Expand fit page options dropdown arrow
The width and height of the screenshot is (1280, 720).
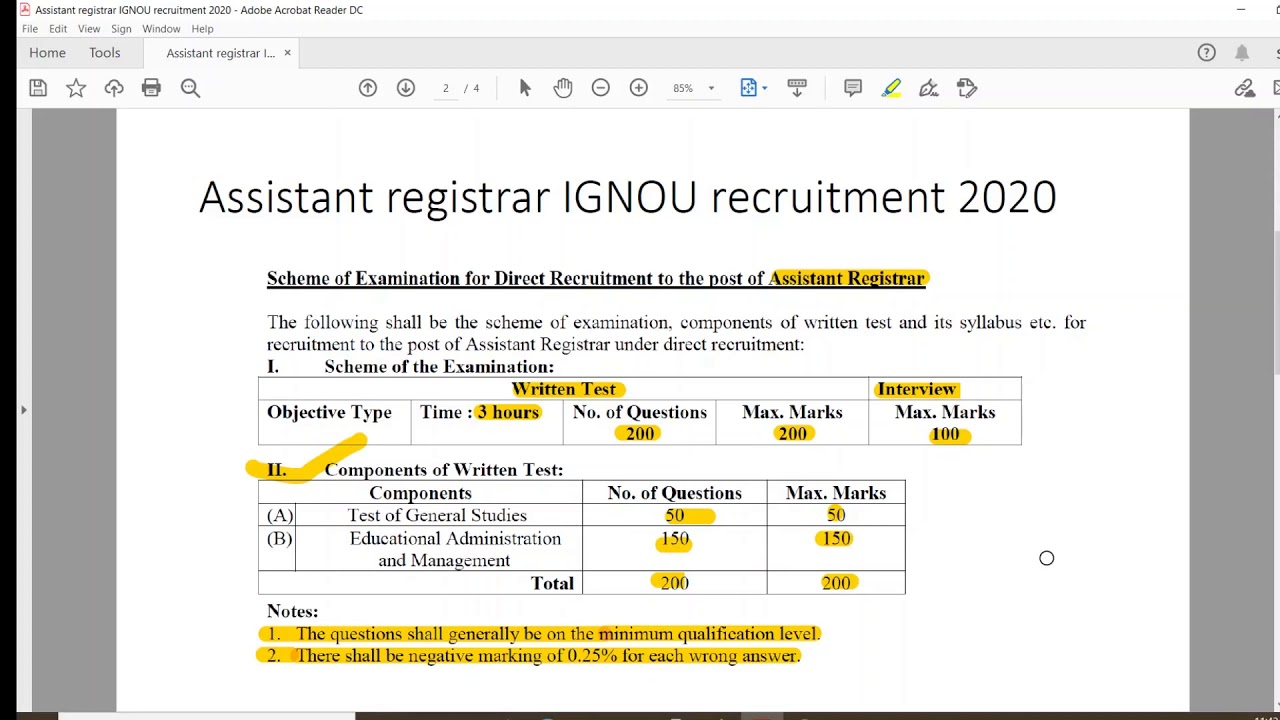(x=765, y=88)
